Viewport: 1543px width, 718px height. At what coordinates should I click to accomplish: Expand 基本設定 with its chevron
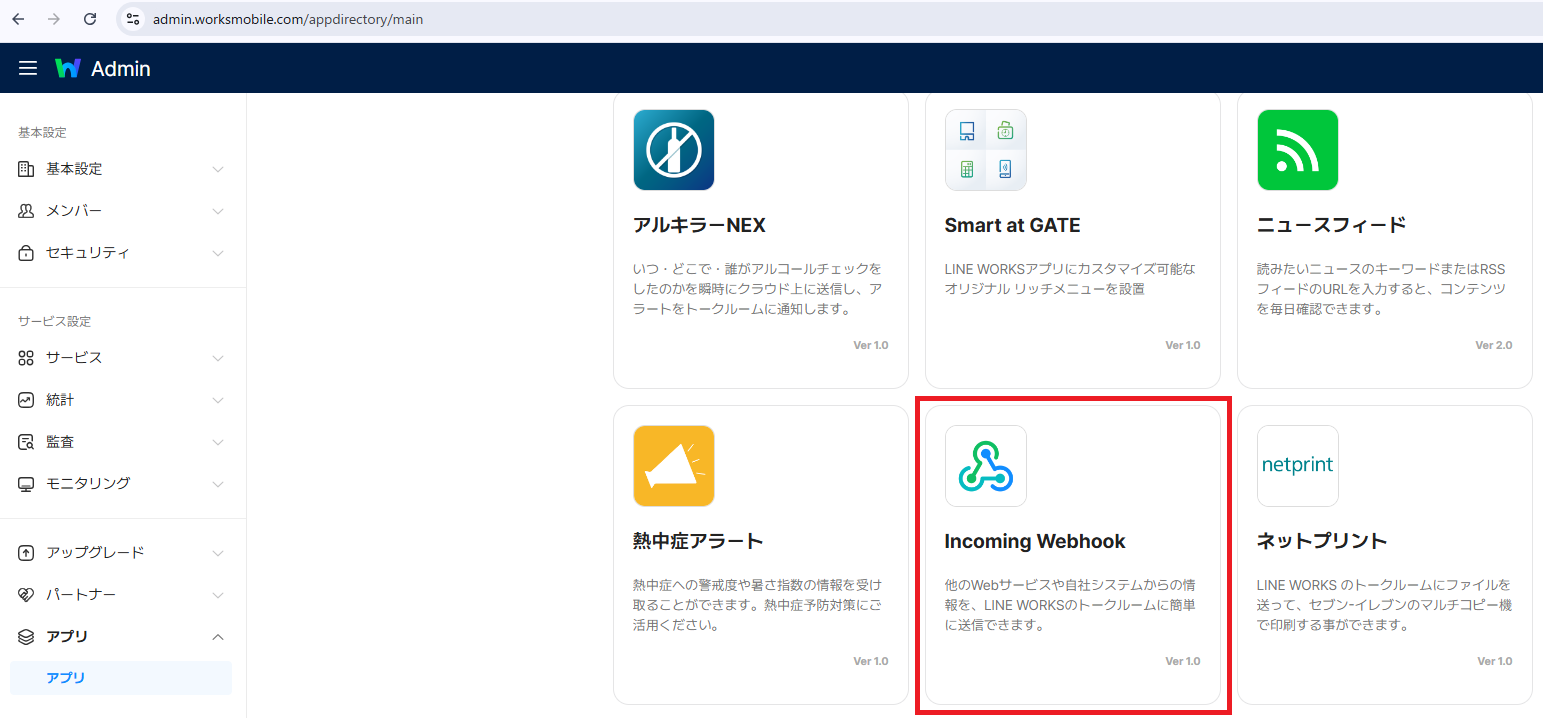point(218,169)
